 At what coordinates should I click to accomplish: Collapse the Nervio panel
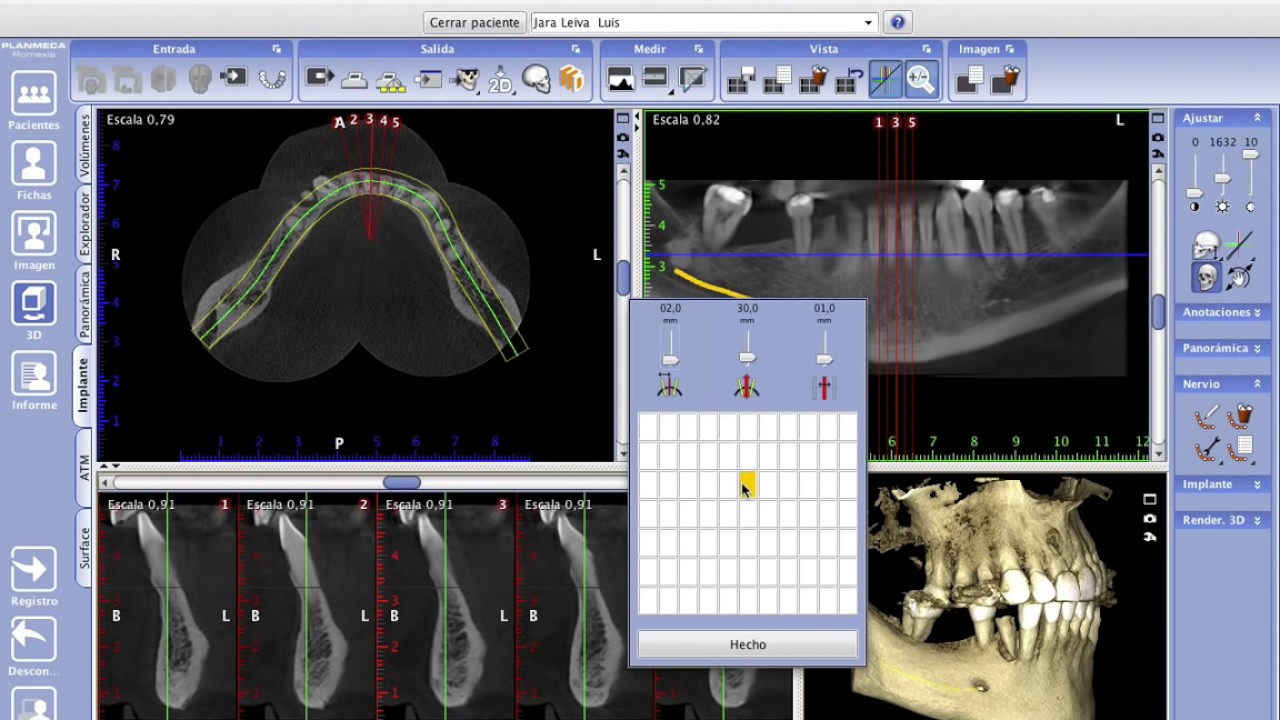(1257, 384)
